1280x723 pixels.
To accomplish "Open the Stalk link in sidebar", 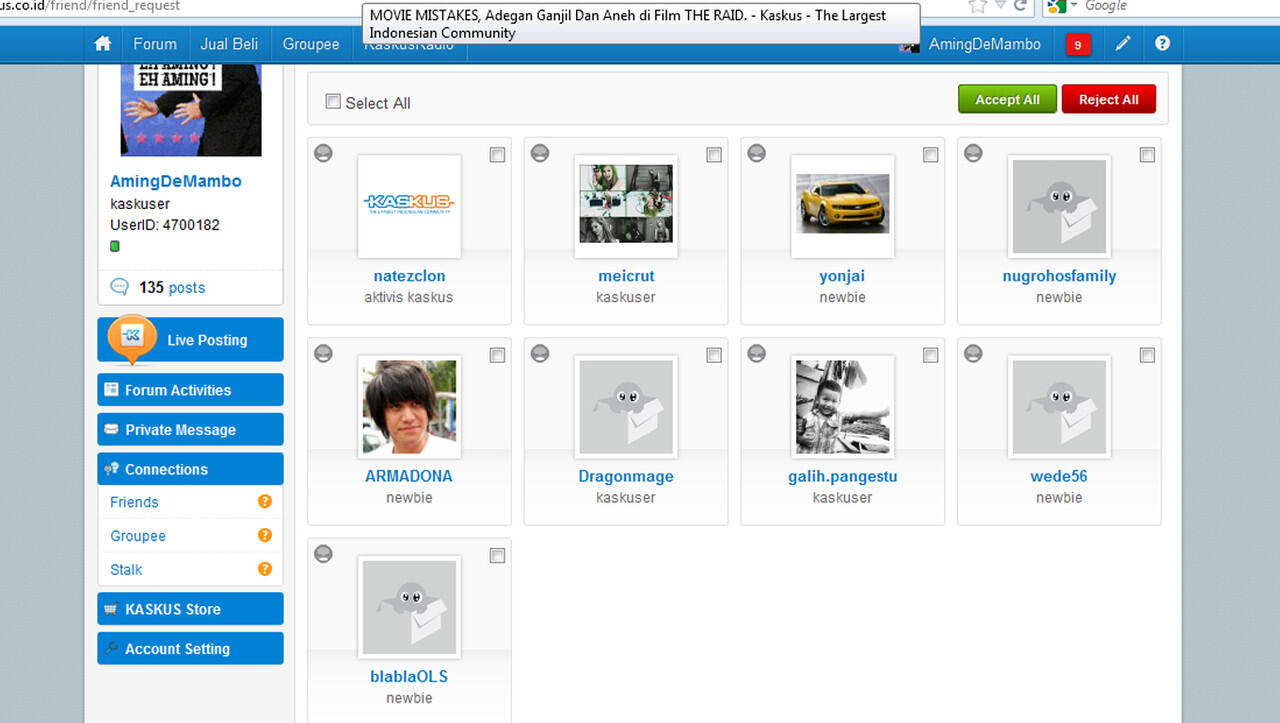I will 126,569.
